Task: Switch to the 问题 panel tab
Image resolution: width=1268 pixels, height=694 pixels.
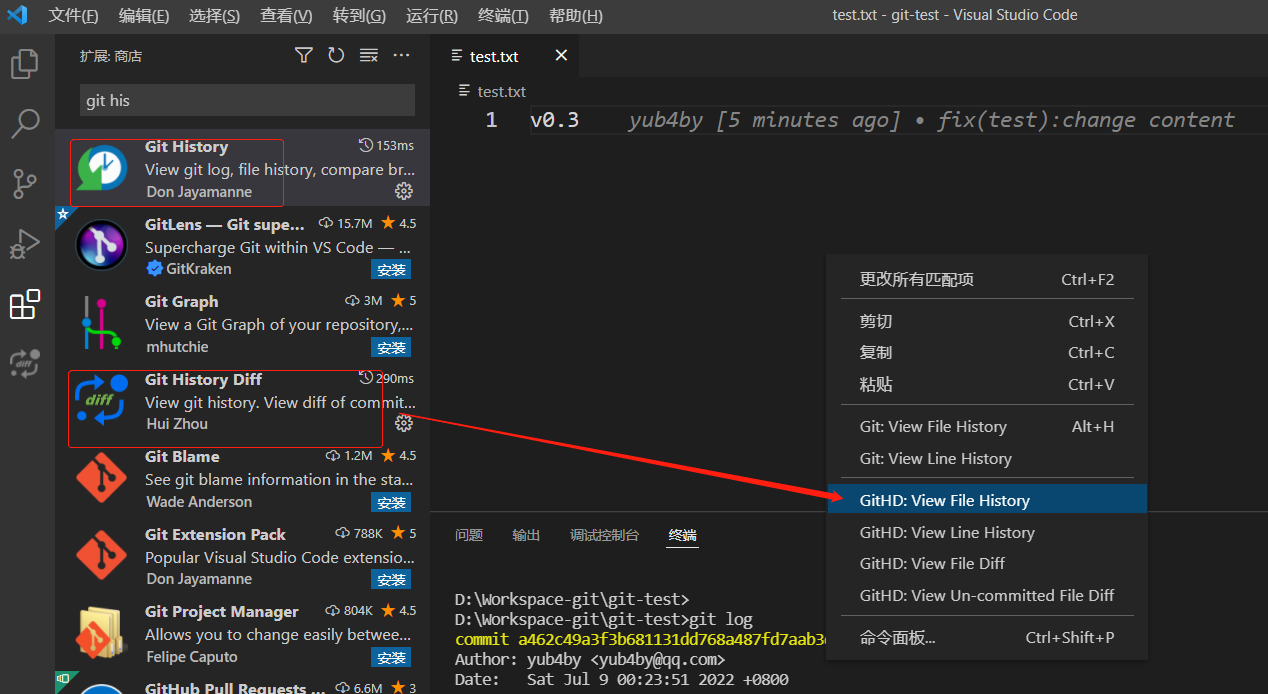Action: [x=469, y=535]
